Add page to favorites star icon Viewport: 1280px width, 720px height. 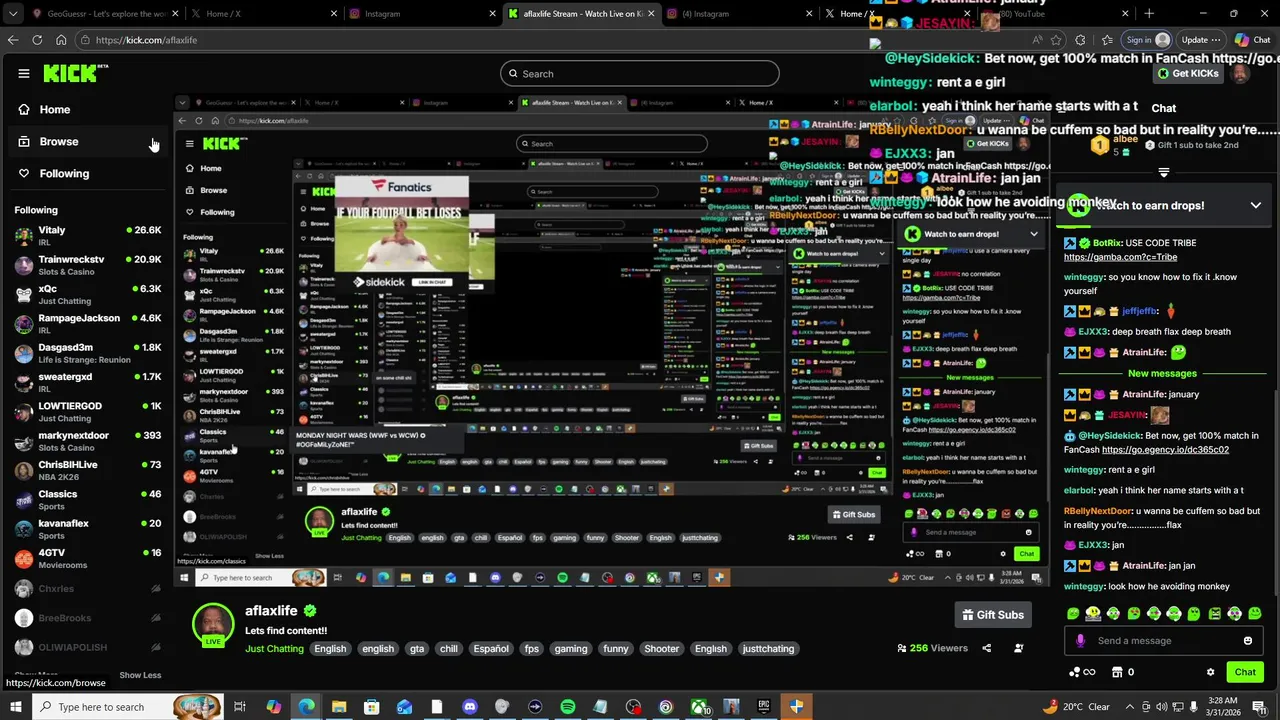[1055, 40]
